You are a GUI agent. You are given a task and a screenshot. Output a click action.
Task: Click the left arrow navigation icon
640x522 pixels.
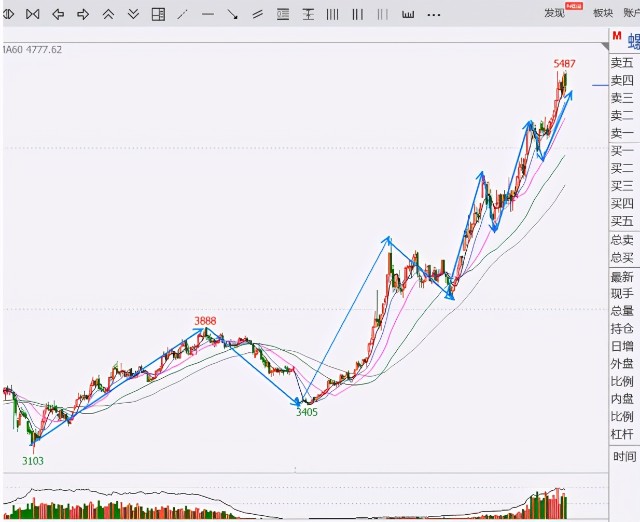click(57, 14)
